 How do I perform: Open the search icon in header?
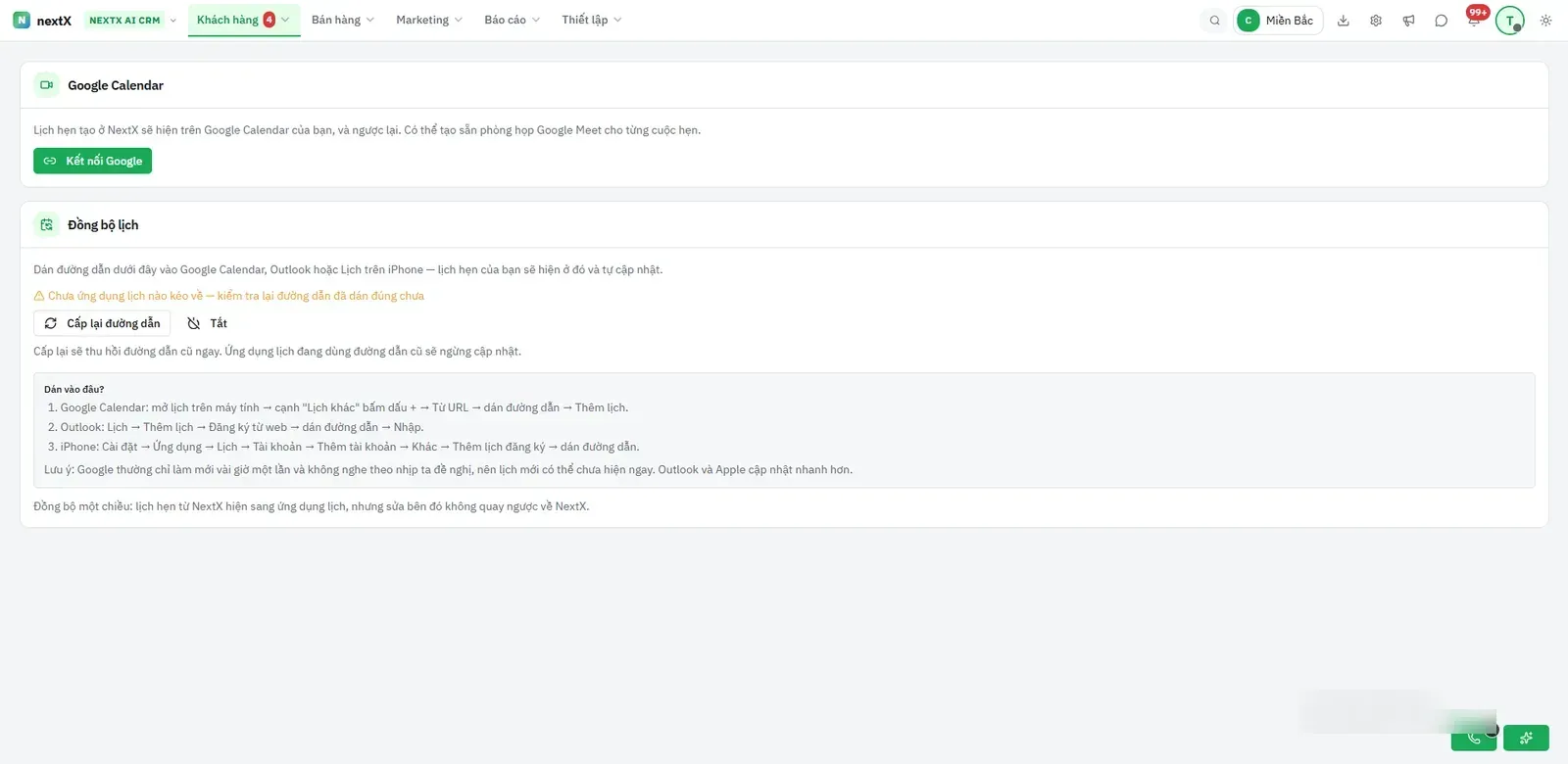(1214, 21)
